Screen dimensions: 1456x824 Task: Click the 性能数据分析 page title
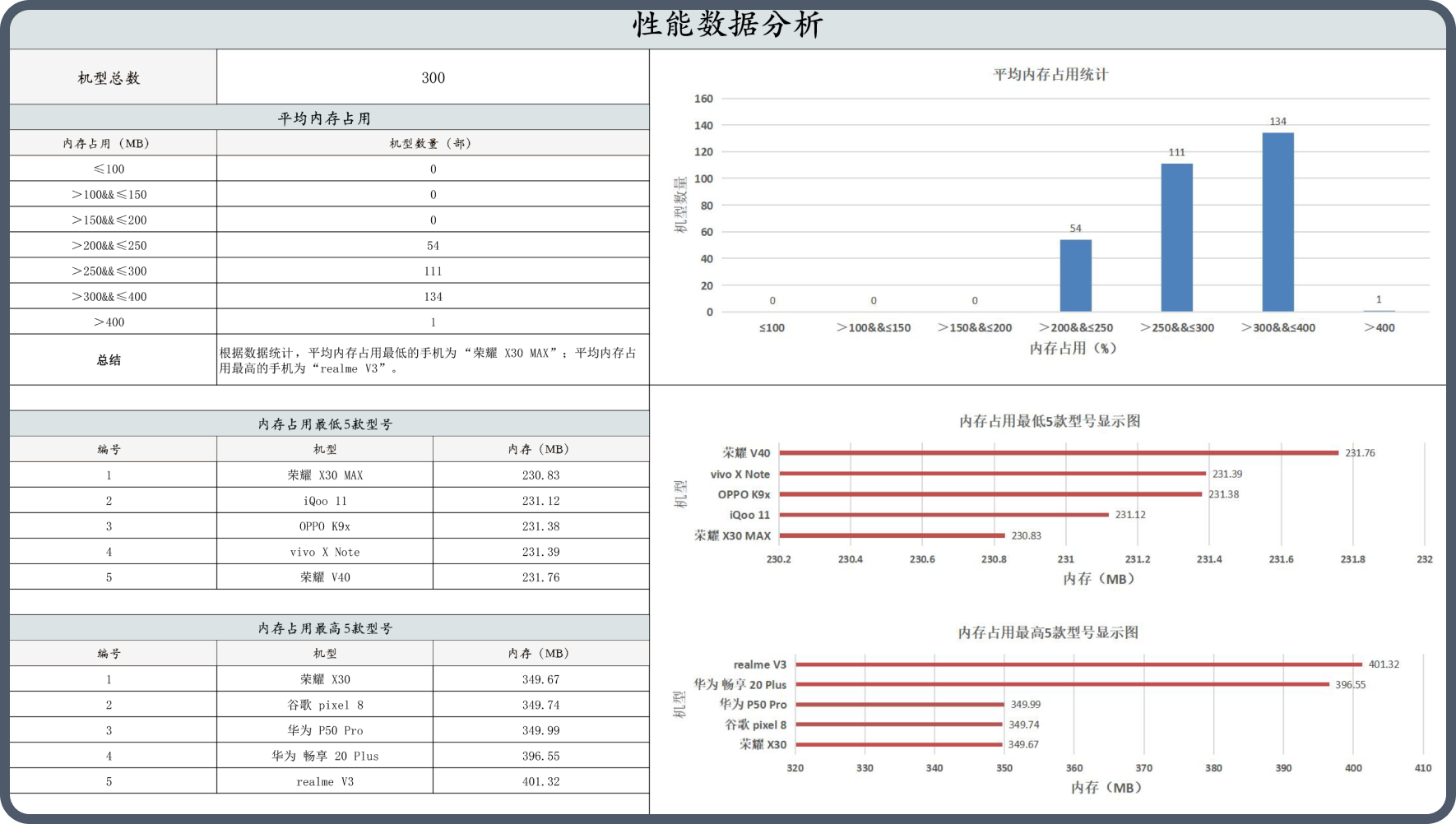tap(727, 25)
